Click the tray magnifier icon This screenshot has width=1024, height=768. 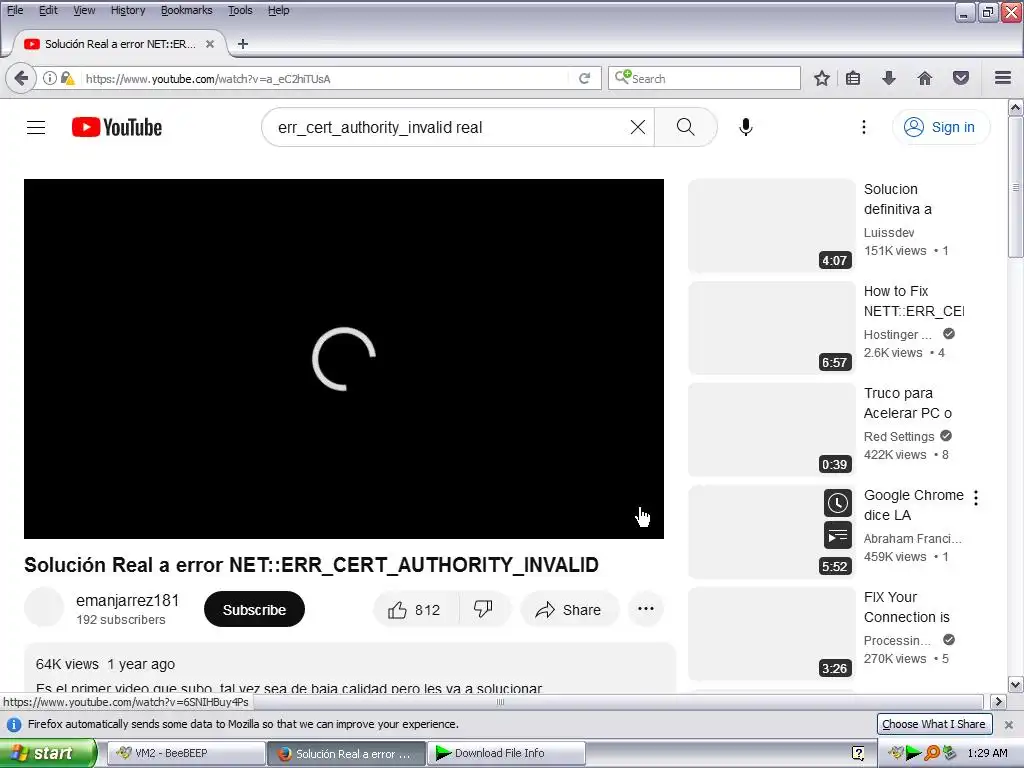tap(931, 753)
